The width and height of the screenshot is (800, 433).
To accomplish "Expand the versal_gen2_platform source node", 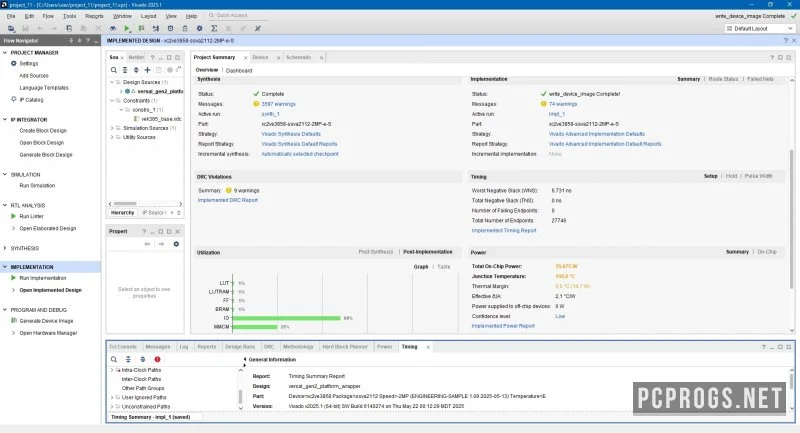I will pos(121,91).
